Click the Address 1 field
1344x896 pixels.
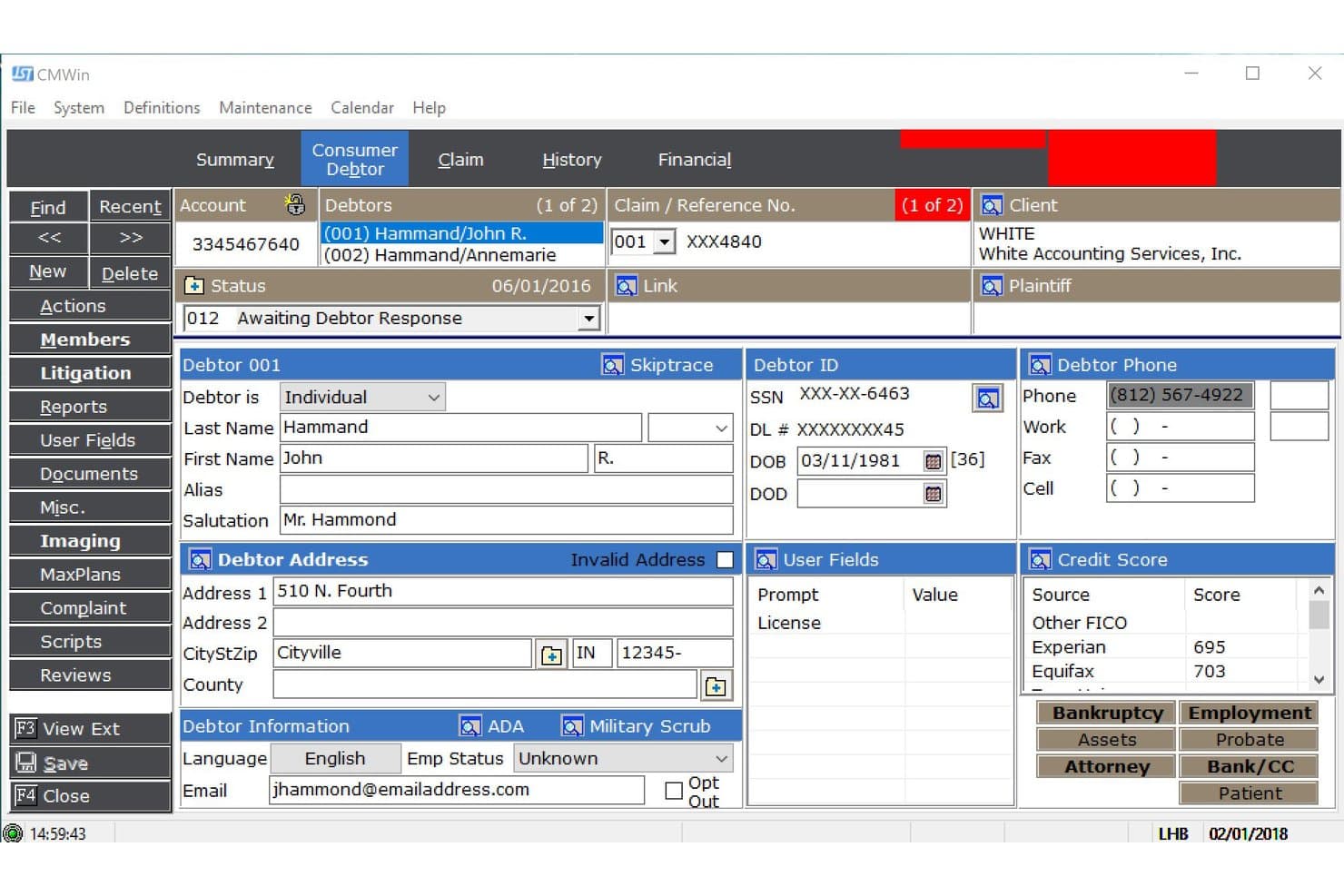pyautogui.click(x=503, y=591)
